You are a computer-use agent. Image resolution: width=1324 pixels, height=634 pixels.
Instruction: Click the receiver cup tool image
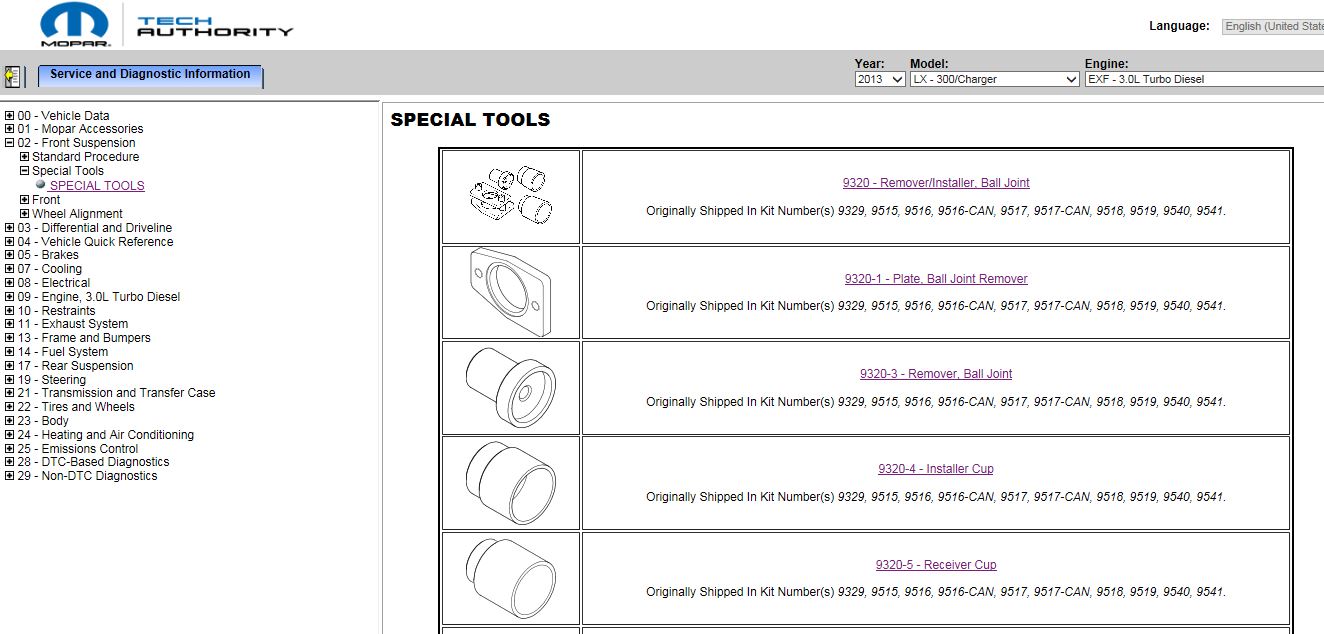510,578
